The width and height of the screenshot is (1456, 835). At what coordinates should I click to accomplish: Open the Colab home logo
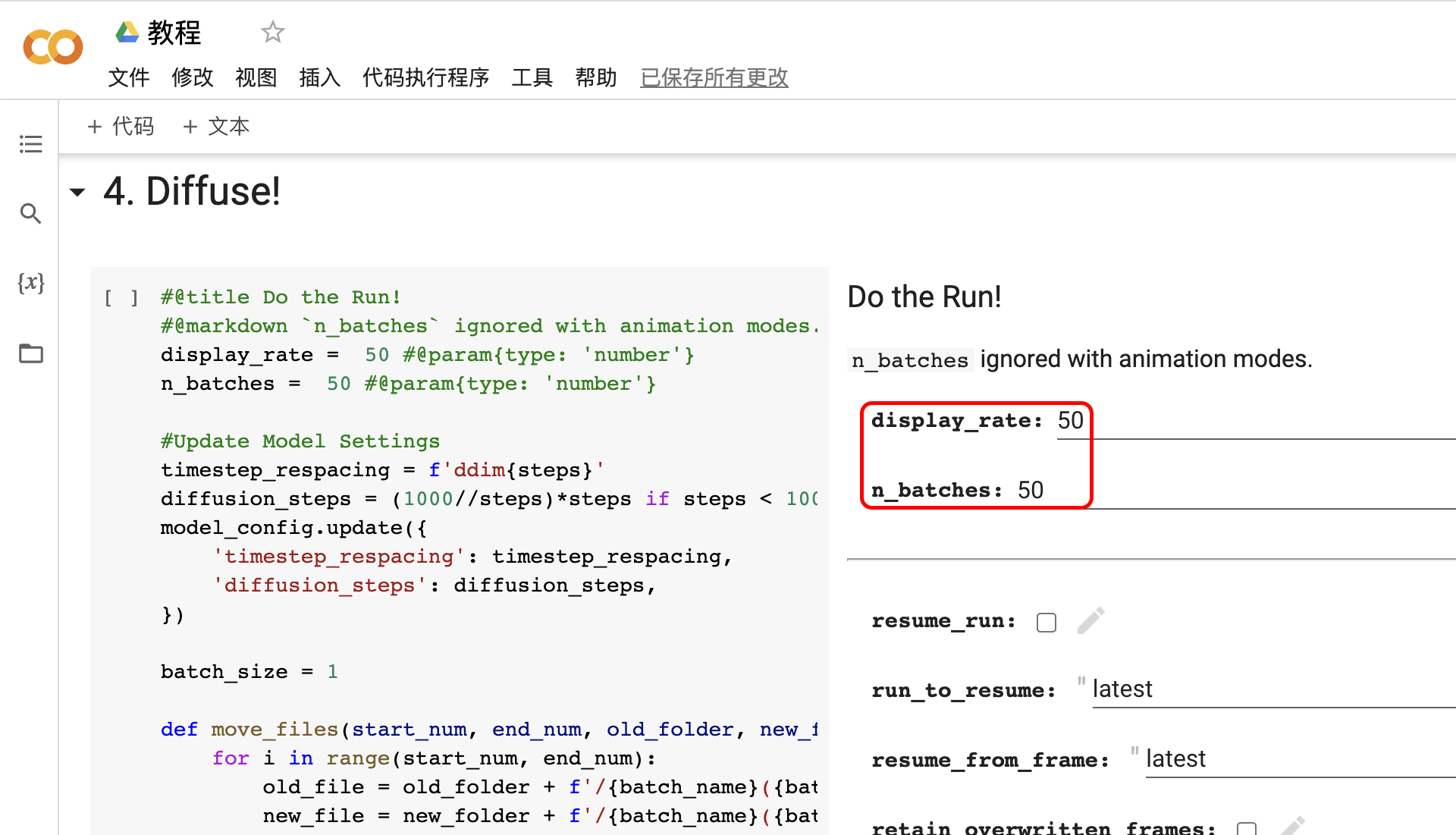click(52, 47)
